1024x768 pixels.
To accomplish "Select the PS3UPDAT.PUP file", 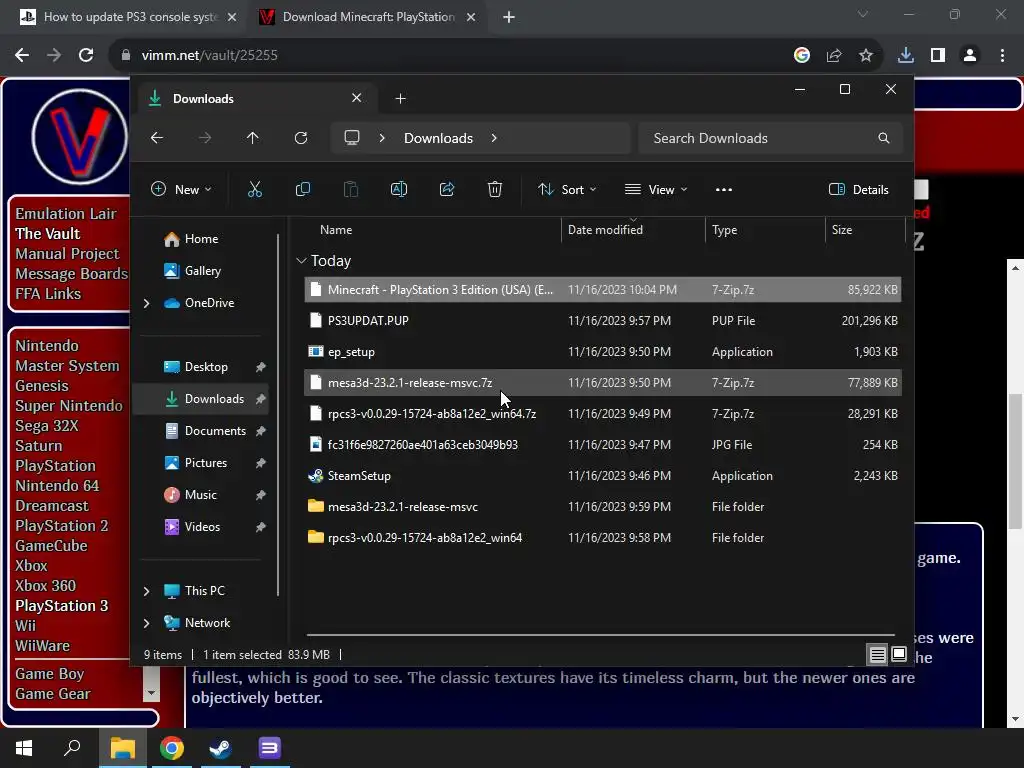I will point(603,321).
